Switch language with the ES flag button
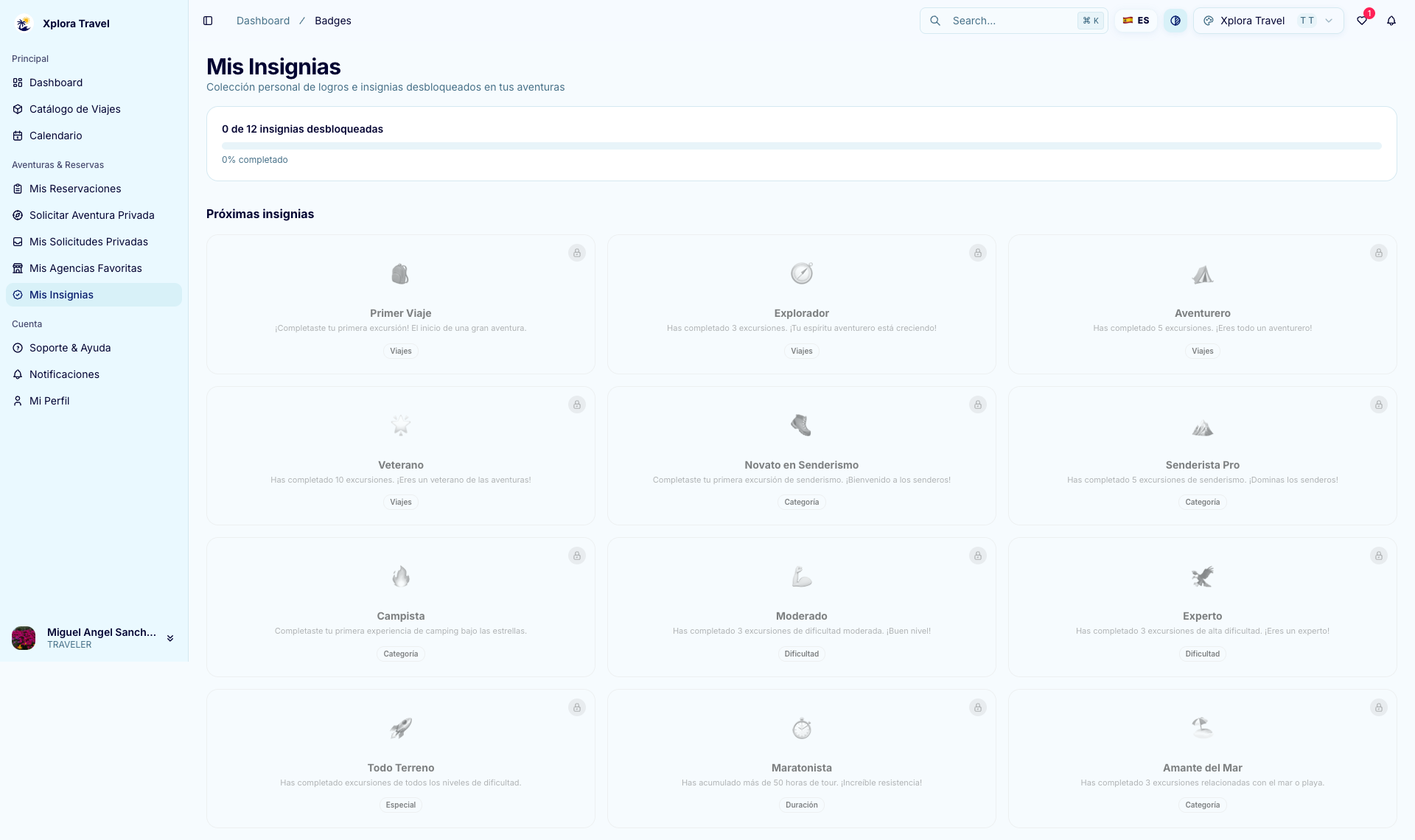The width and height of the screenshot is (1415, 840). click(x=1136, y=21)
